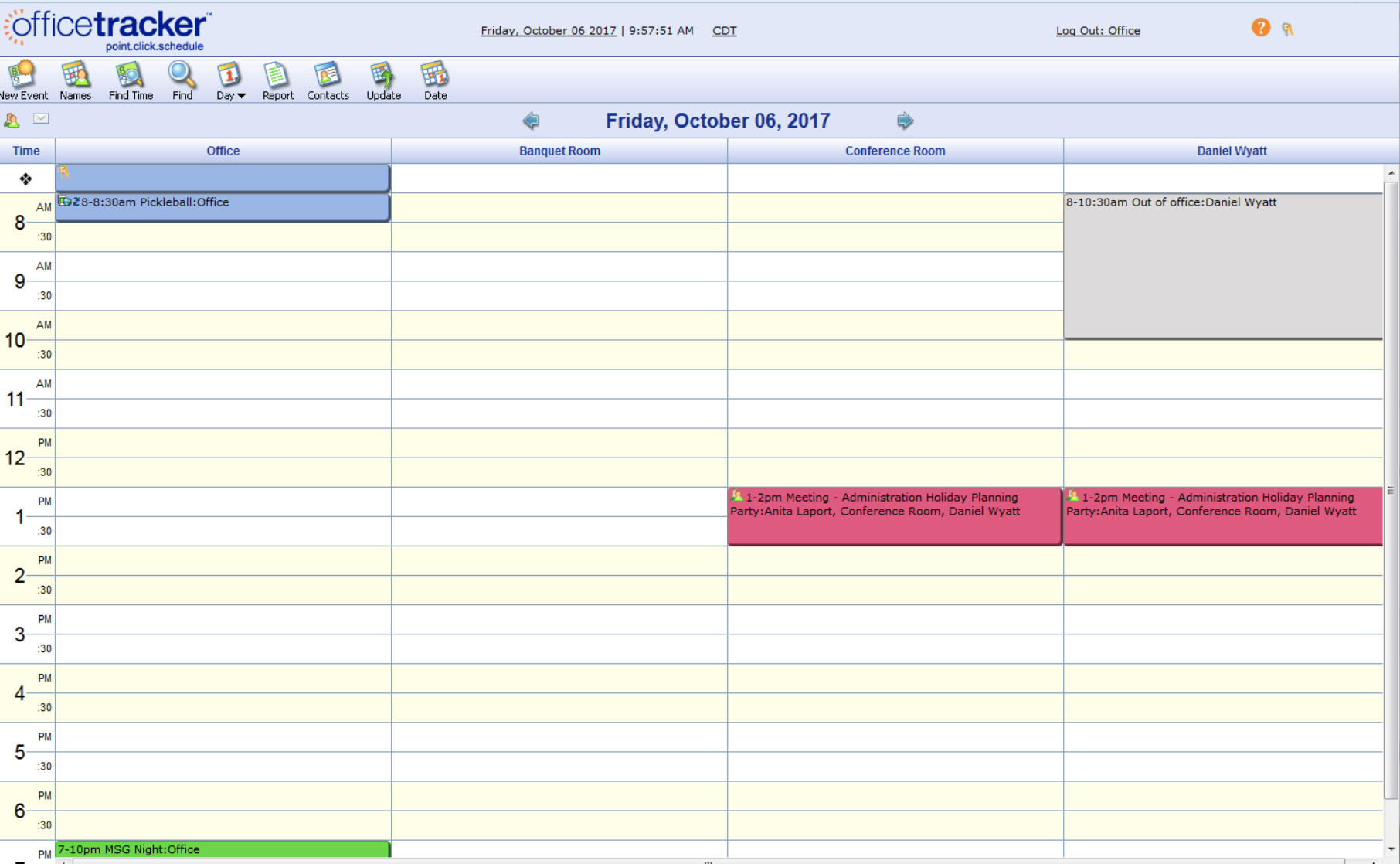This screenshot has width=1400, height=864.
Task: Go to previous day with left arrow
Action: tap(531, 121)
